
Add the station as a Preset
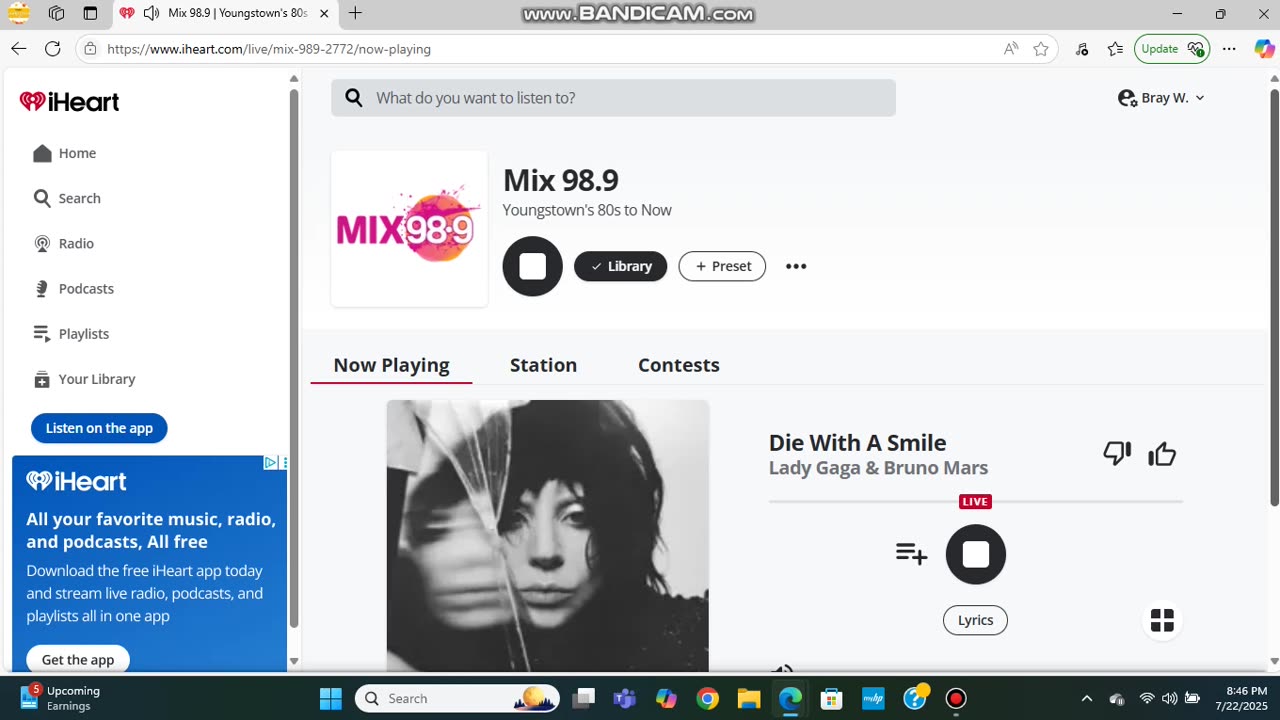tap(722, 266)
